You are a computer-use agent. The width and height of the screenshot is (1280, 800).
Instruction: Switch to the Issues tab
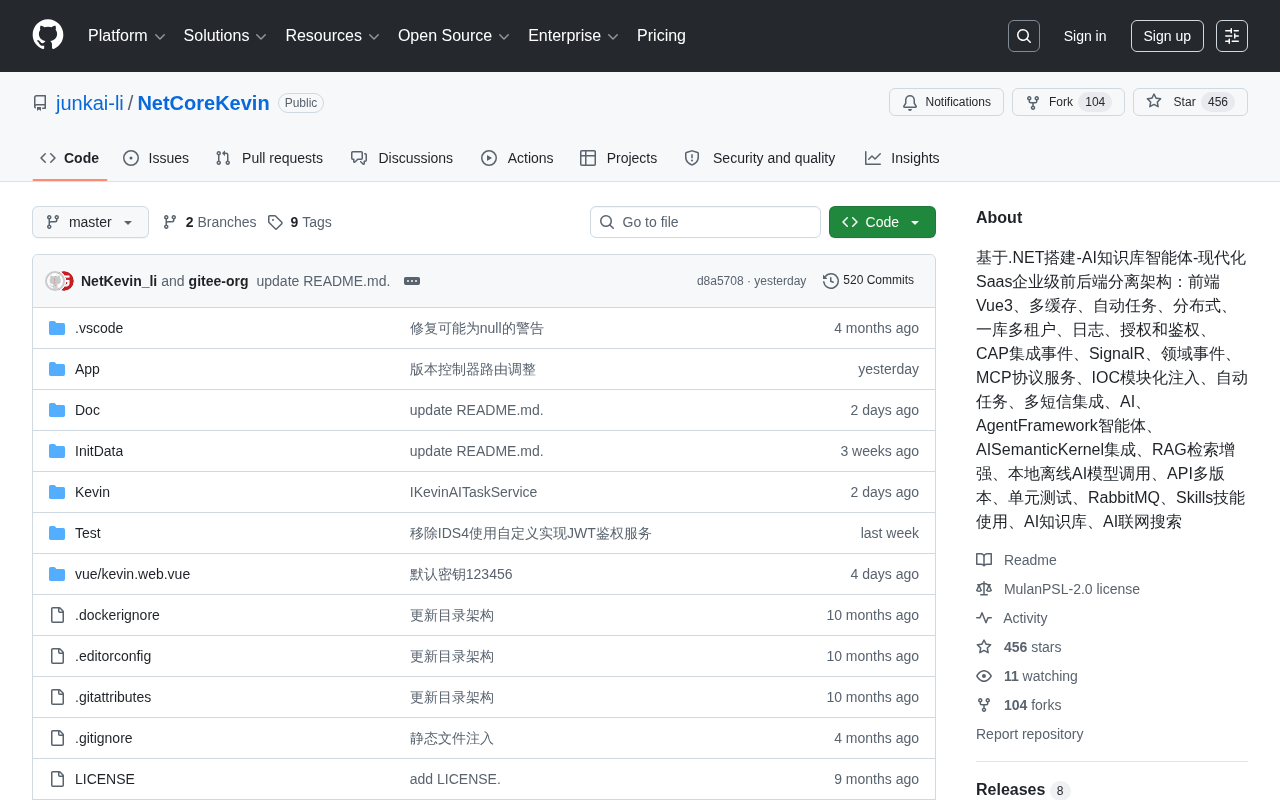click(x=156, y=158)
